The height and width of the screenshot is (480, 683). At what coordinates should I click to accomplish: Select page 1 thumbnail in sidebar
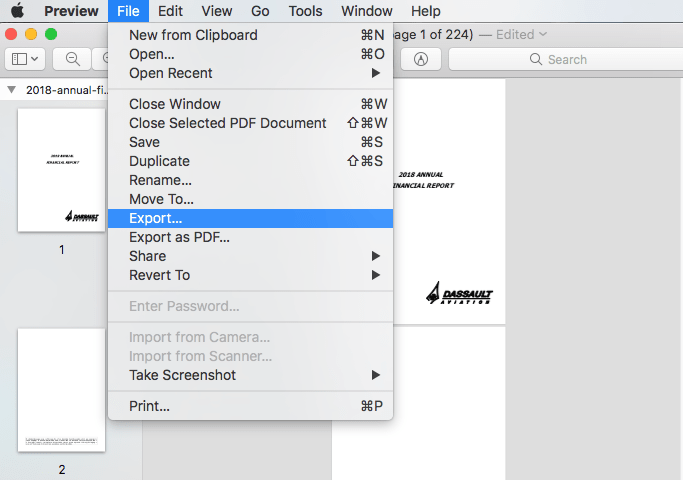pos(61,169)
